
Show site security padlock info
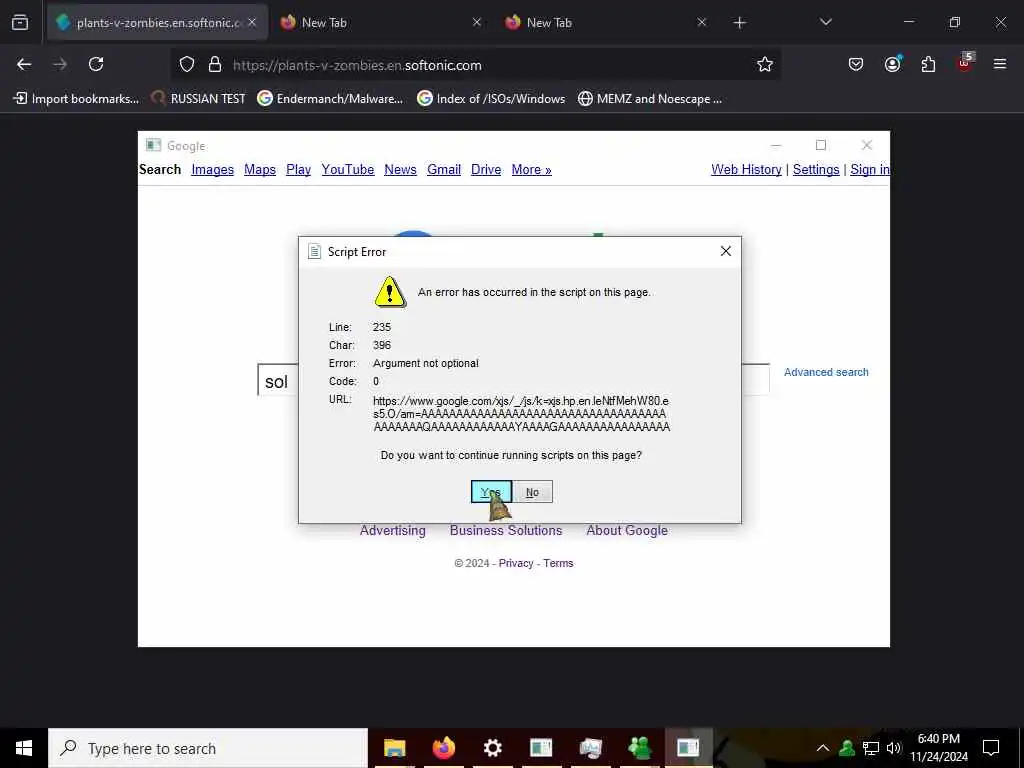pos(215,65)
